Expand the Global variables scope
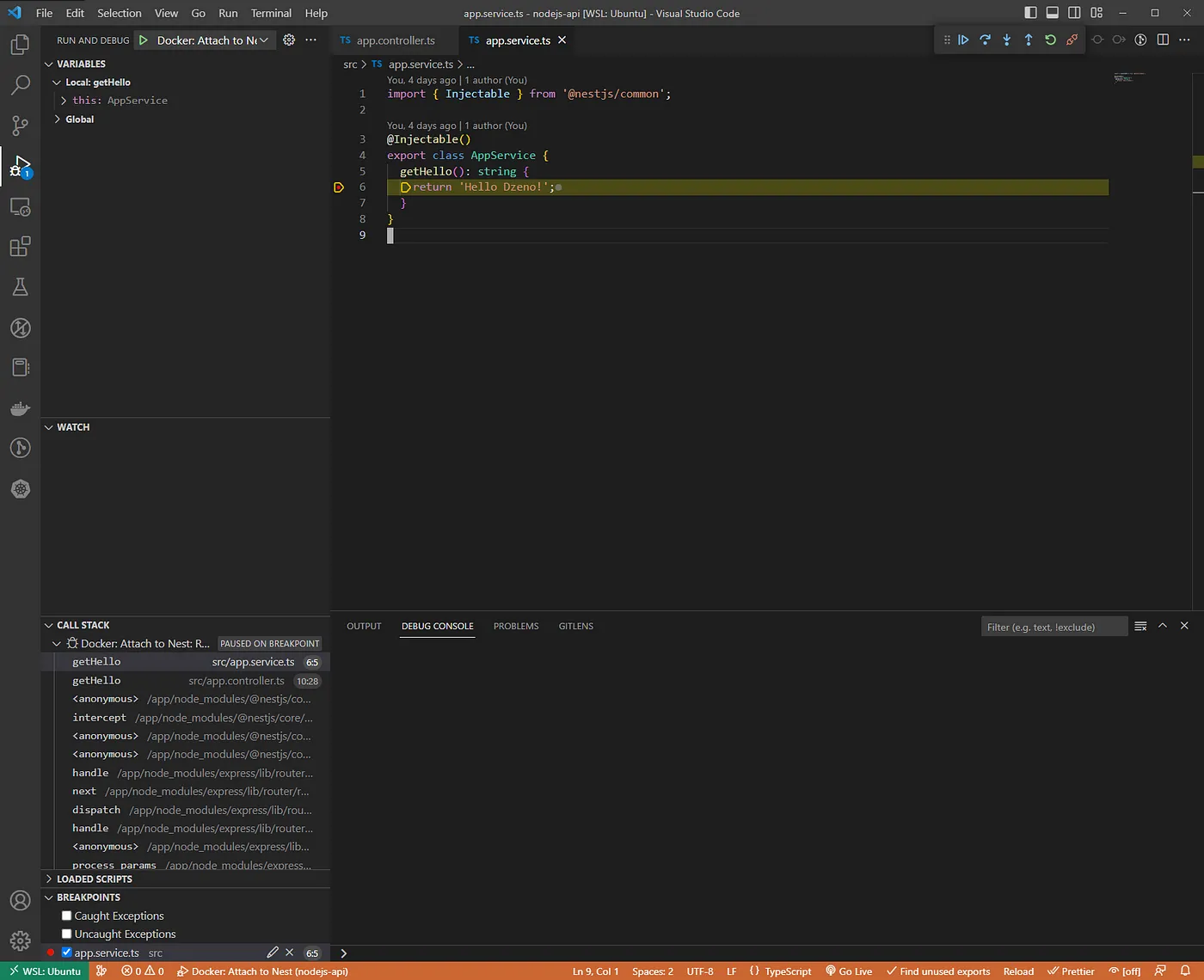Screen dimensions: 1204x980 click(x=58, y=119)
